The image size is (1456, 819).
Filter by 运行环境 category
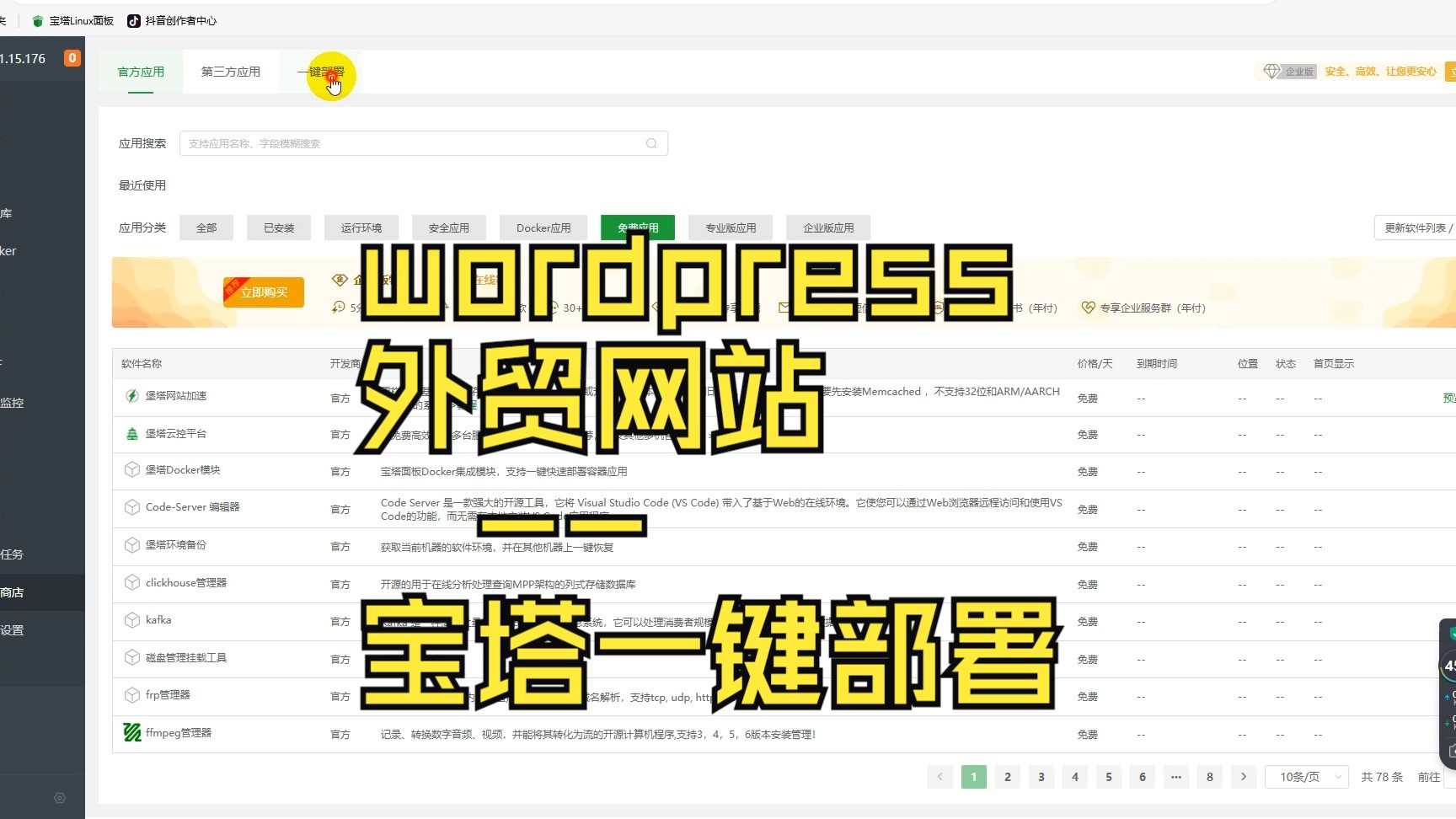[x=361, y=227]
